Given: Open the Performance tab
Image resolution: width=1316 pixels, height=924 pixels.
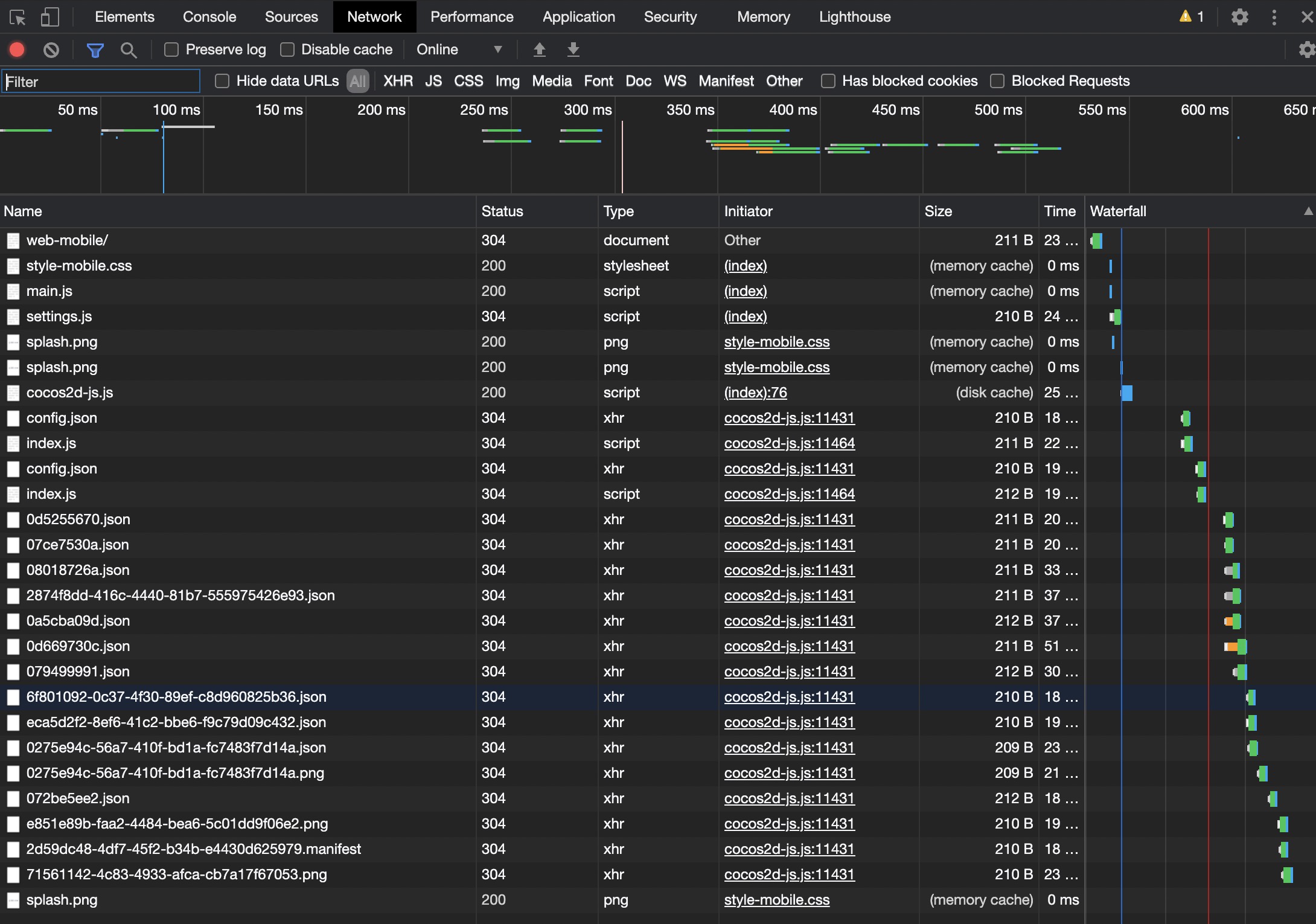Looking at the screenshot, I should click(471, 17).
